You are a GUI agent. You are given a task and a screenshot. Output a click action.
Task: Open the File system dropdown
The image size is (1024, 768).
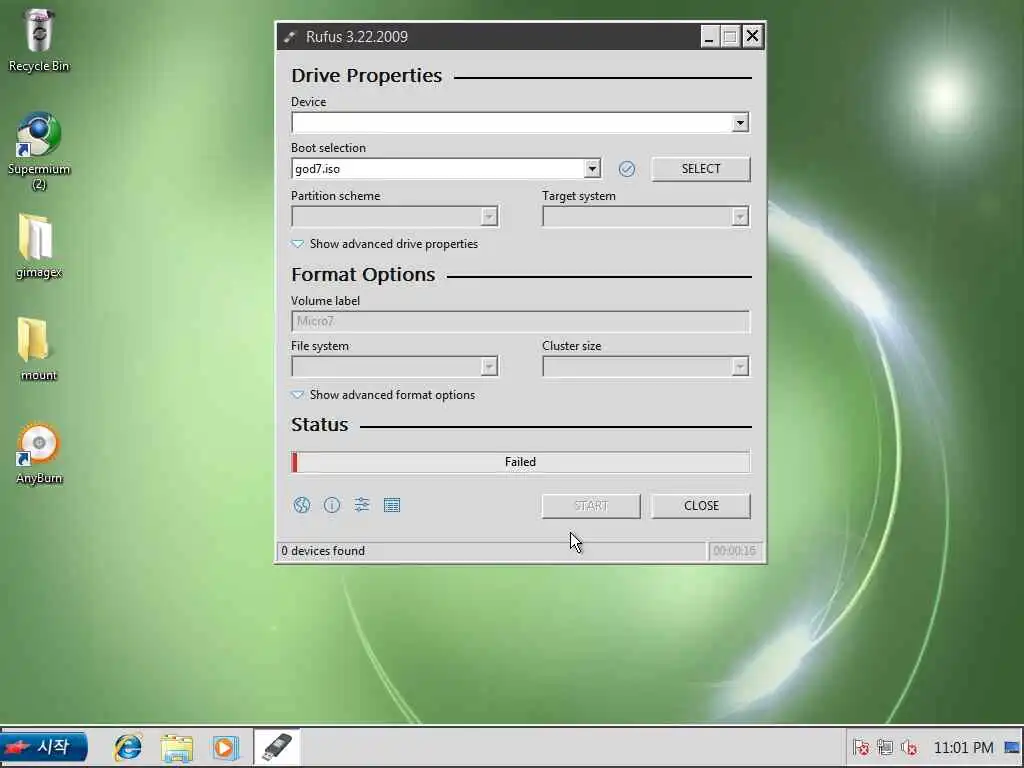pos(394,366)
